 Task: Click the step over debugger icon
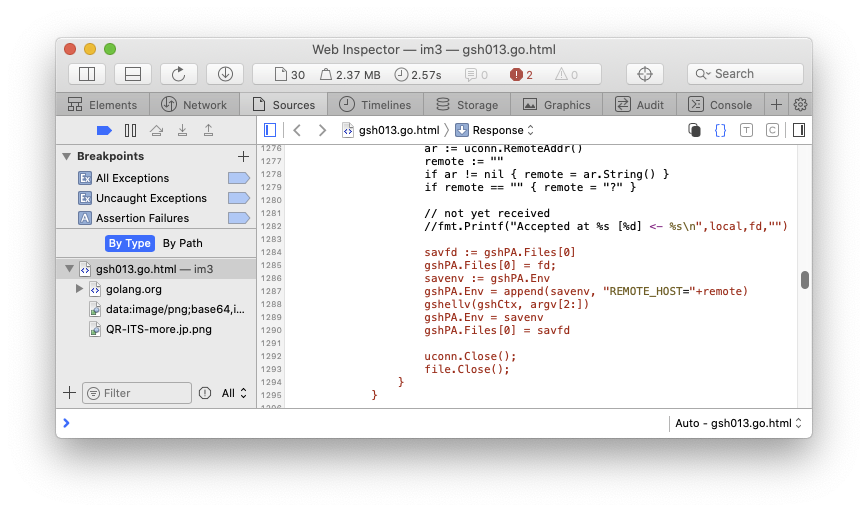pyautogui.click(x=156, y=130)
